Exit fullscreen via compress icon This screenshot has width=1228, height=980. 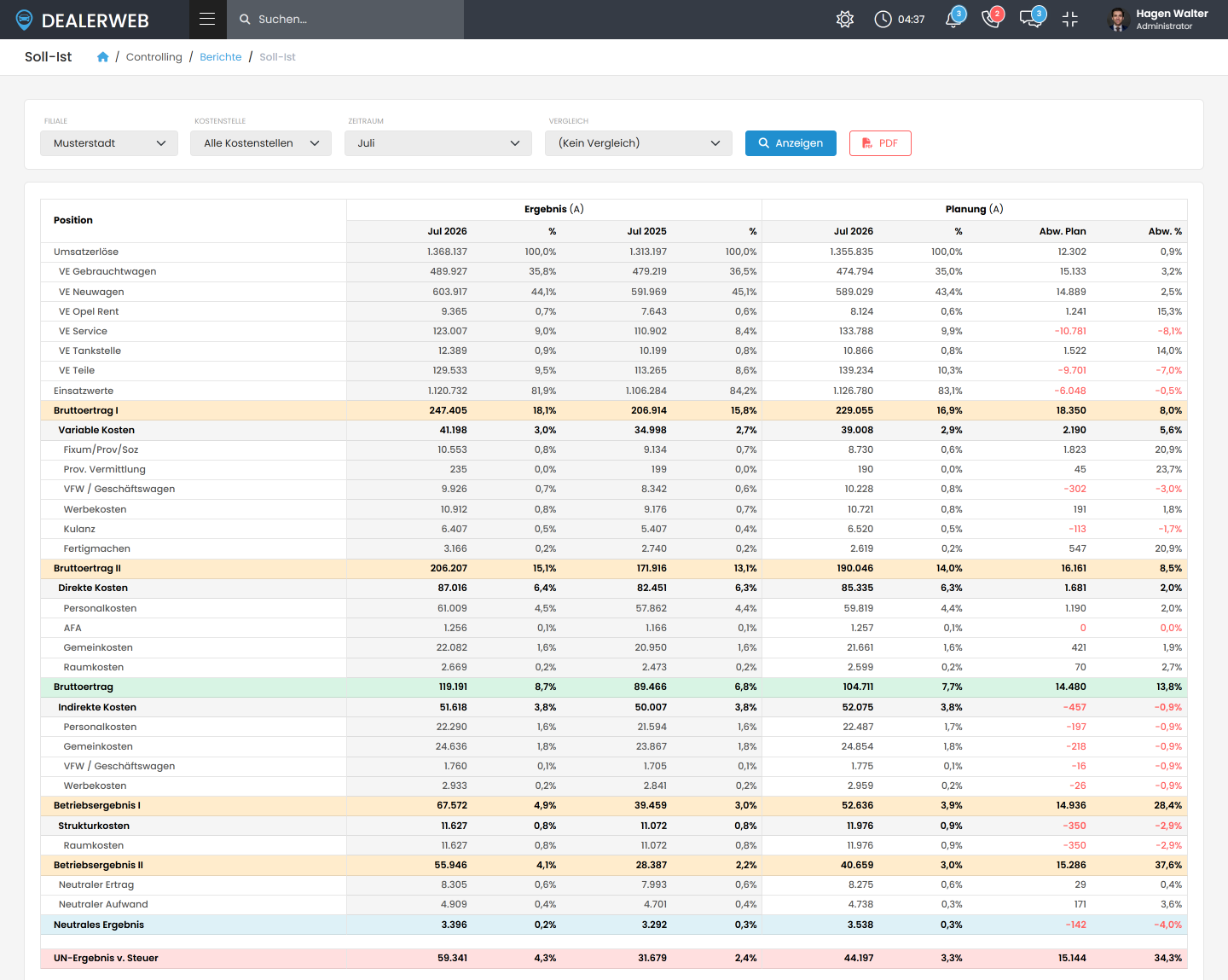point(1070,20)
